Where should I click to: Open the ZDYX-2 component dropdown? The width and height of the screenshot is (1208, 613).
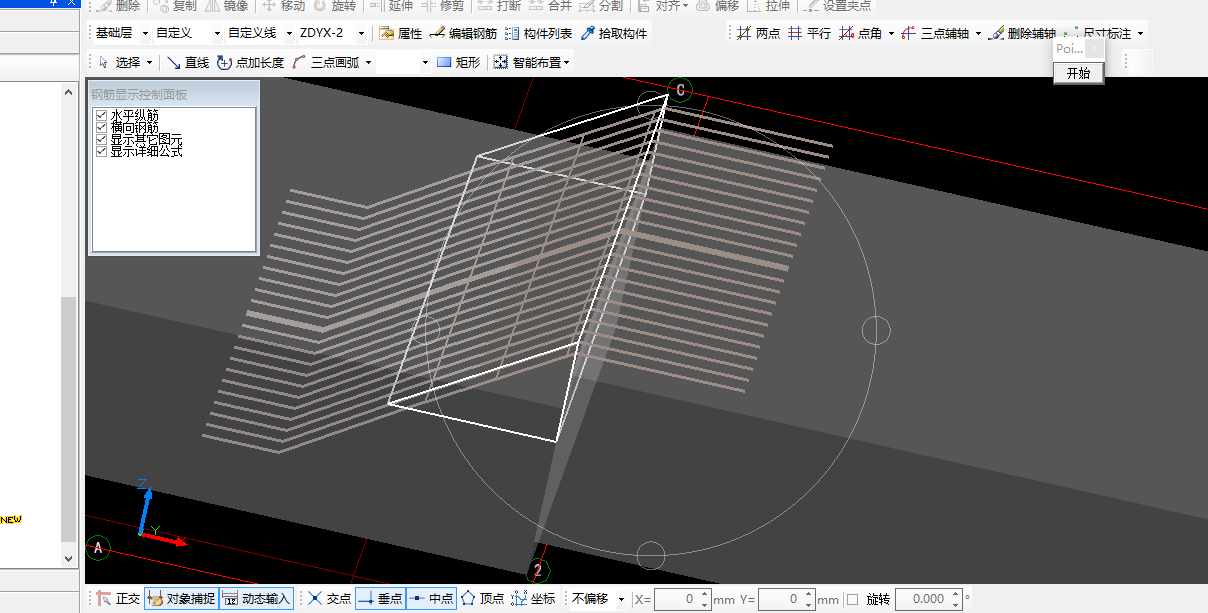(x=361, y=33)
